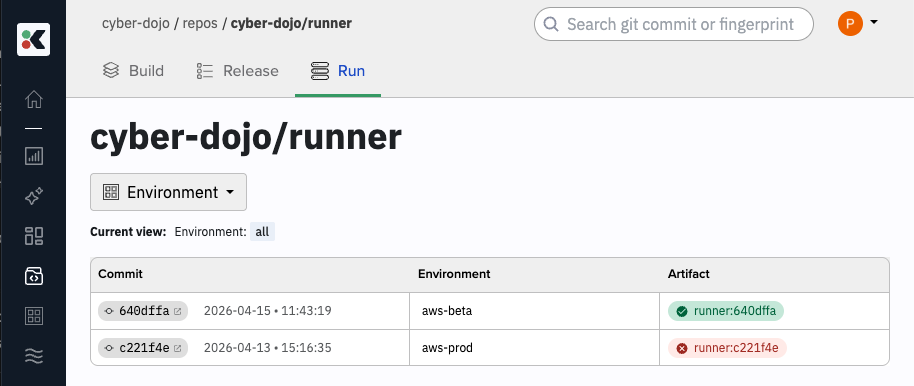Click the Kosli logo in the sidebar

33,40
